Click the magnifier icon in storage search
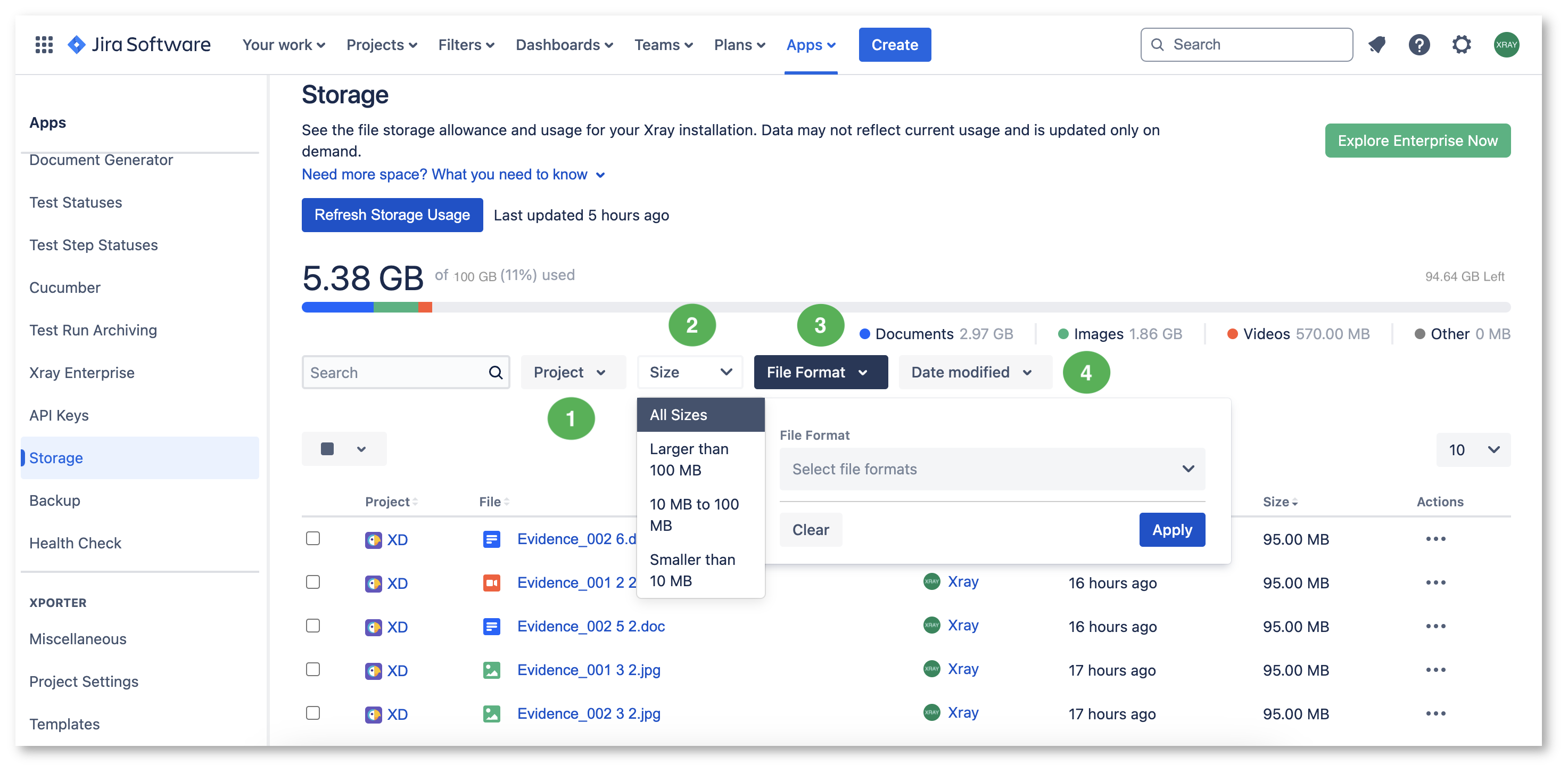This screenshot has height=772, width=1568. click(496, 372)
